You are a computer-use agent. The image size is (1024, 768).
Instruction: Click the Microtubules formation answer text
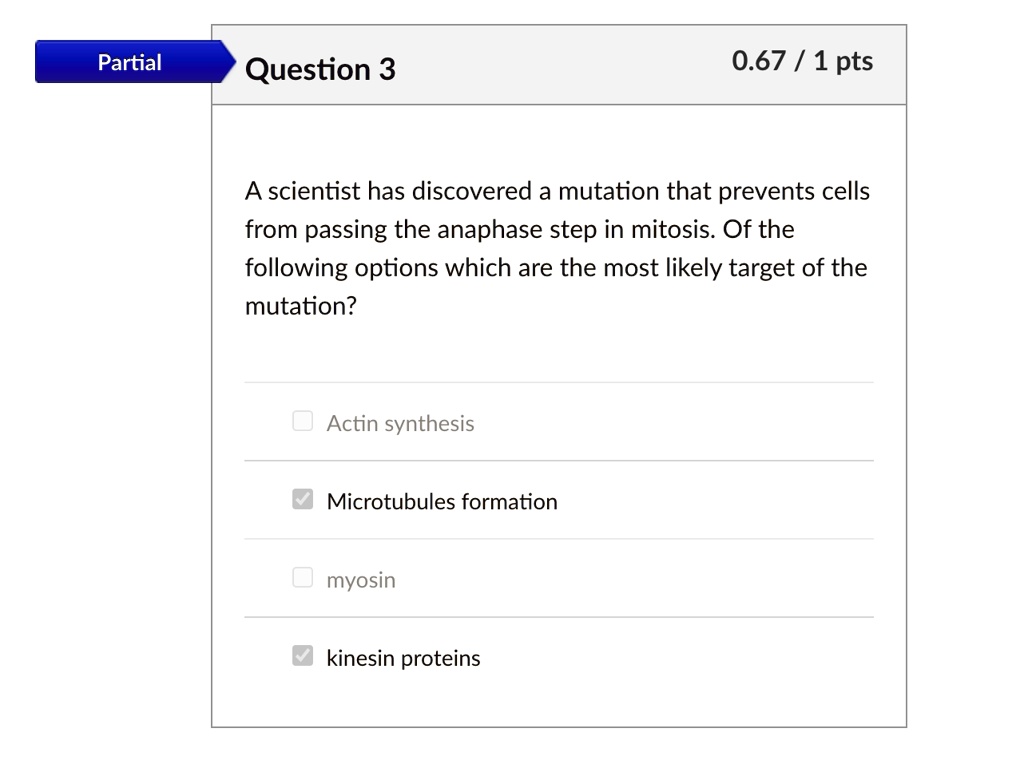click(x=441, y=501)
